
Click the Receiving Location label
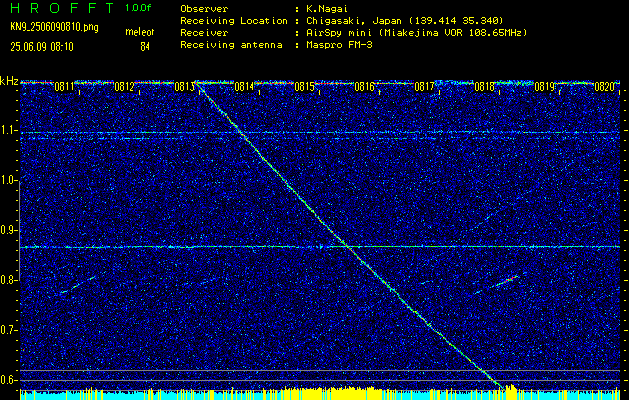pyautogui.click(x=234, y=21)
